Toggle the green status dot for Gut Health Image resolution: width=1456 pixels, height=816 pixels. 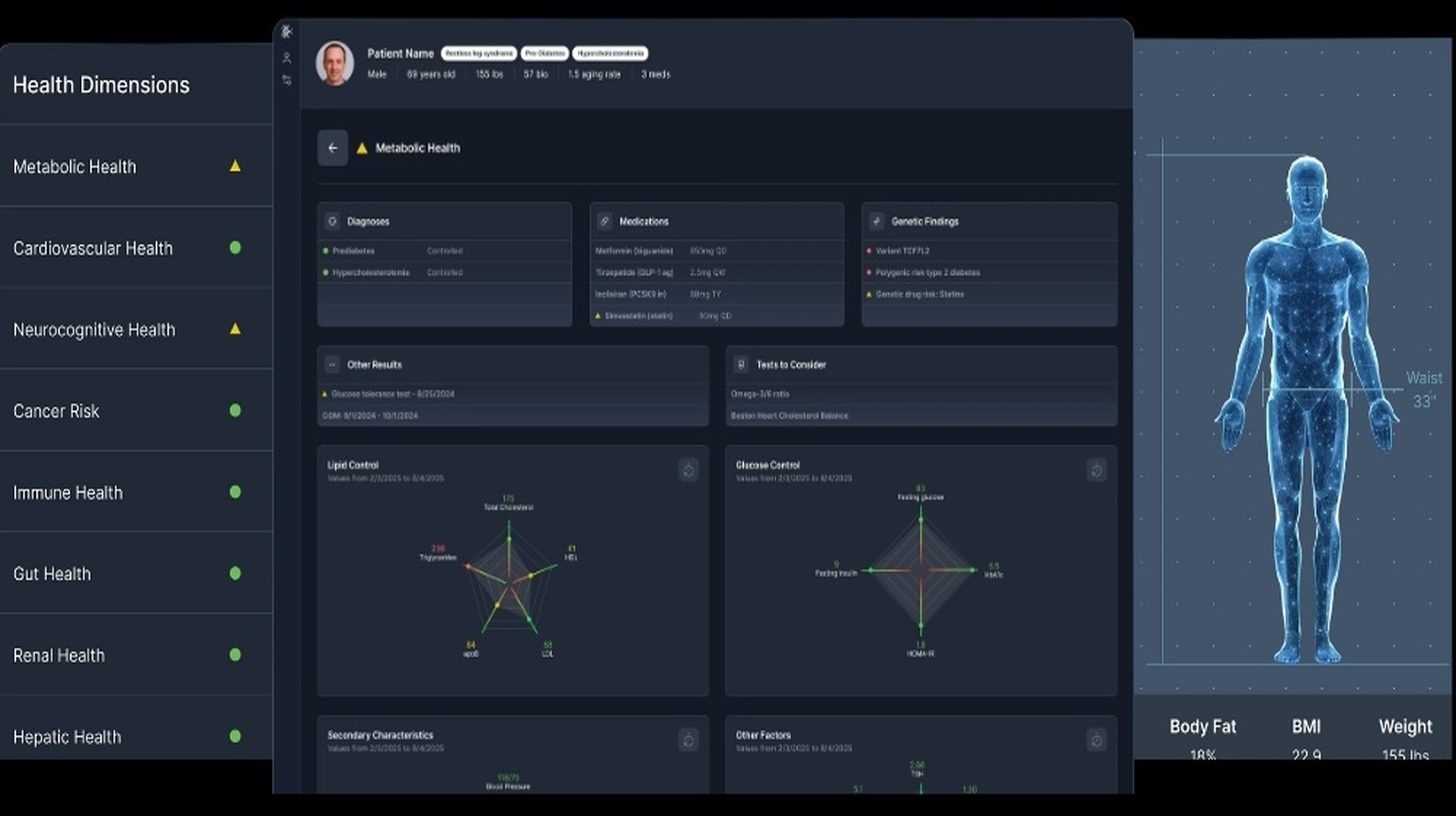(x=234, y=574)
